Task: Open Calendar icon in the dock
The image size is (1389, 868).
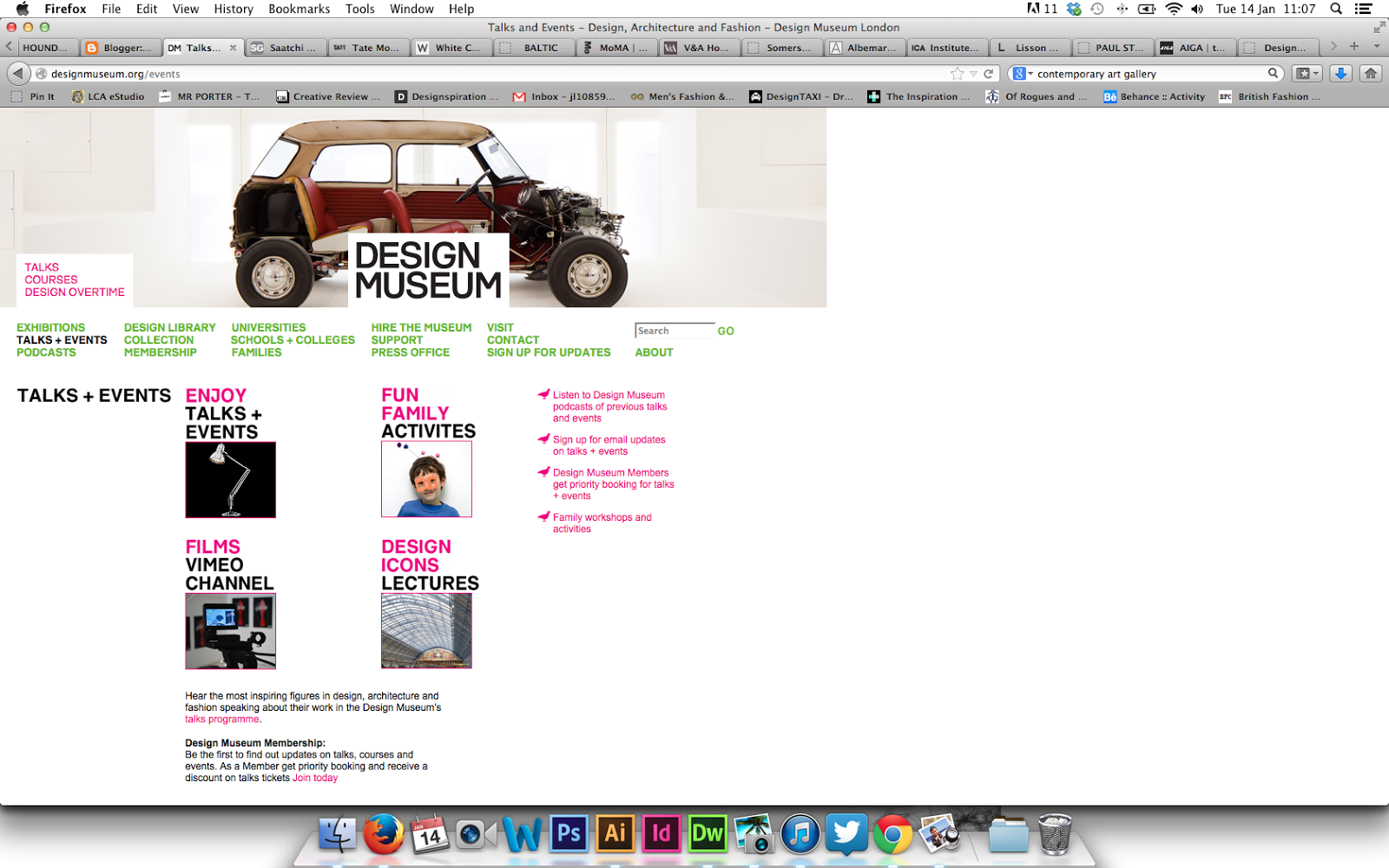Action: (x=430, y=835)
